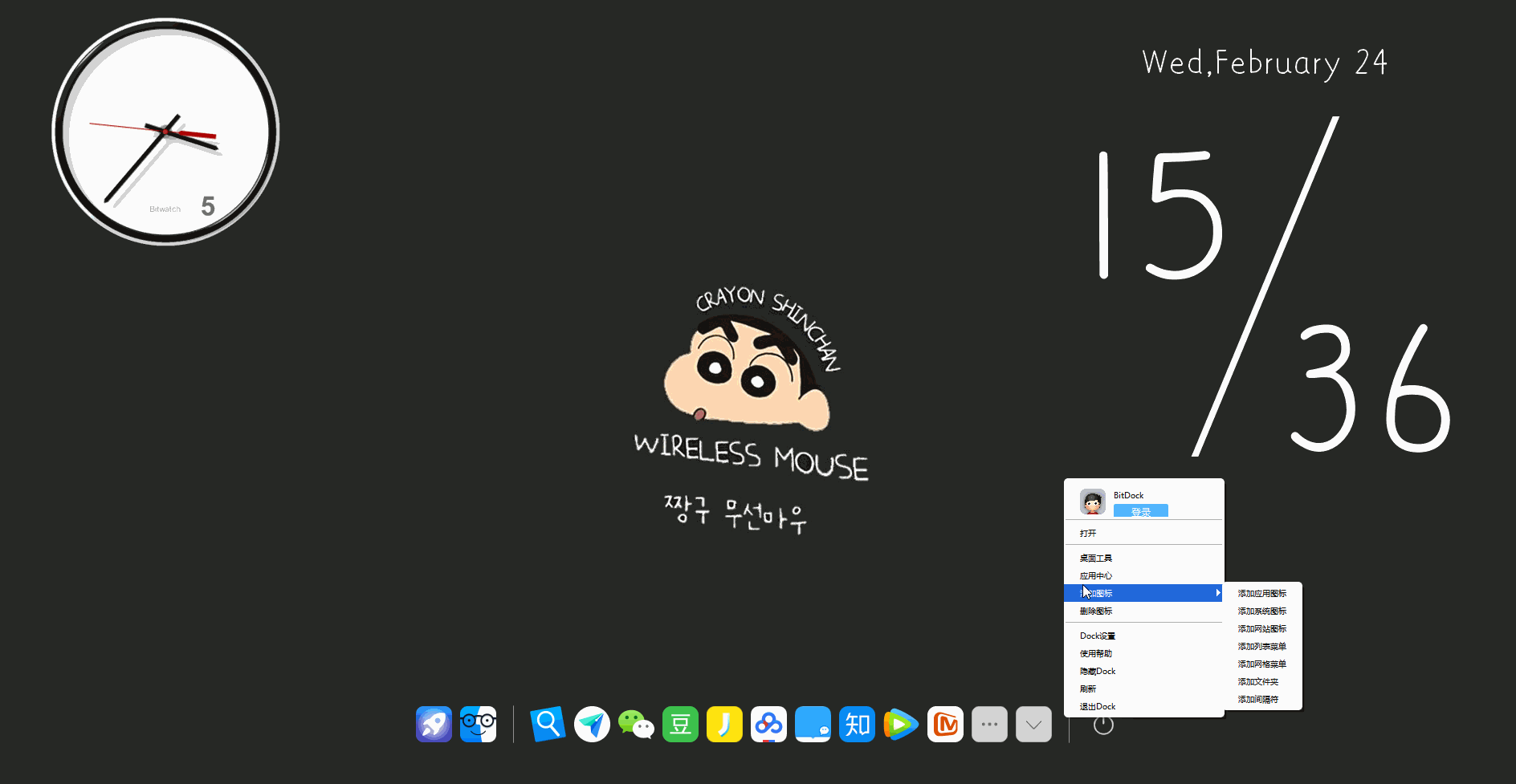1516x784 pixels.
Task: Open the blue magnifier search dock icon
Action: click(548, 725)
